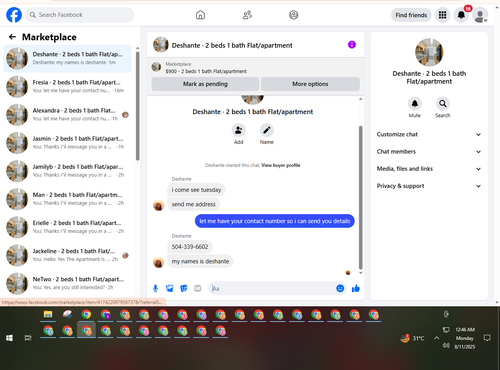Click the back arrow beside Marketplace
Viewport: 500px width, 370px height.
[x=13, y=37]
